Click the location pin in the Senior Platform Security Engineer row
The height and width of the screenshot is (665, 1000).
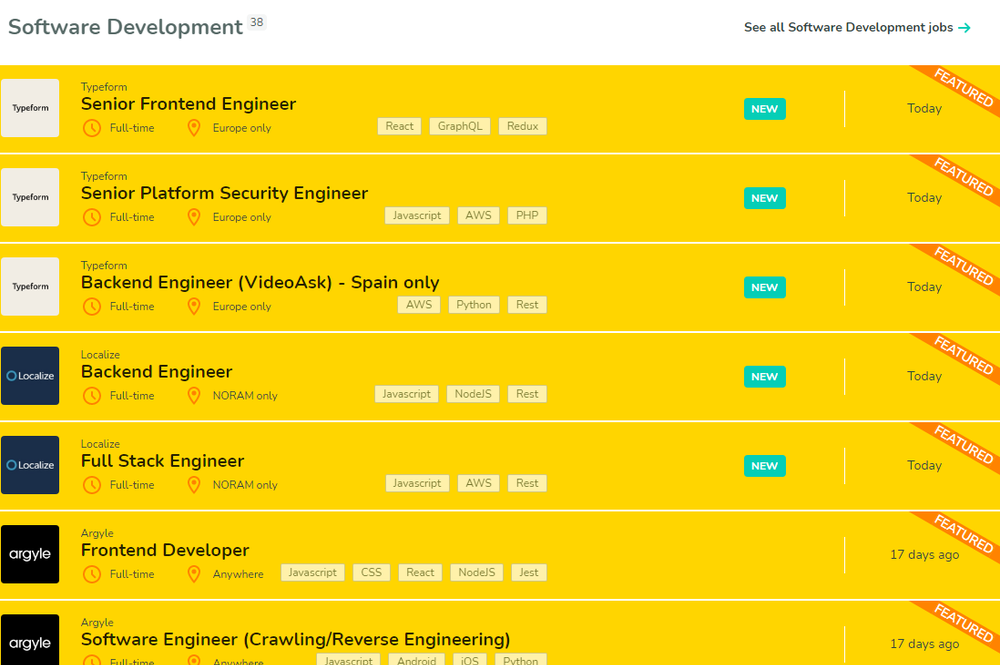pyautogui.click(x=194, y=217)
